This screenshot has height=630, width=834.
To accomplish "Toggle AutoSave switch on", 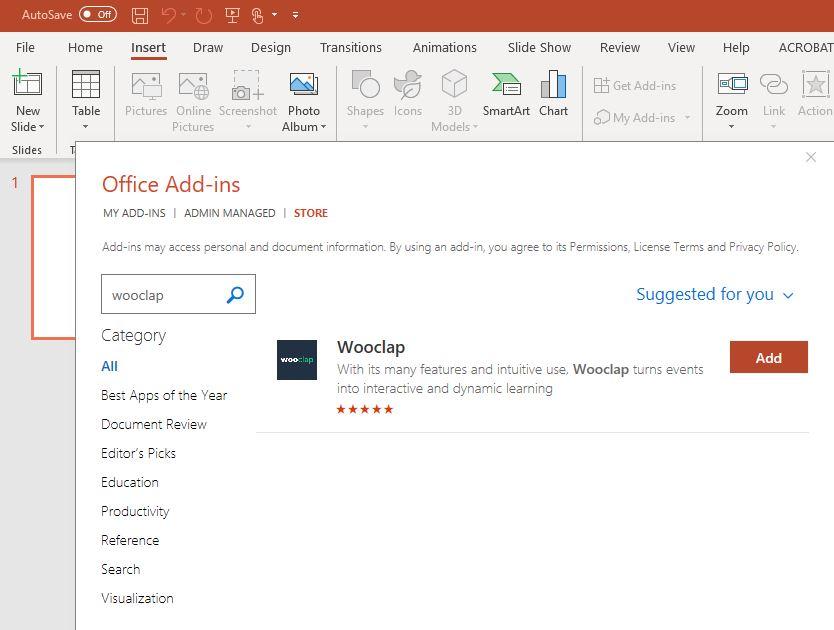I will (x=98, y=15).
